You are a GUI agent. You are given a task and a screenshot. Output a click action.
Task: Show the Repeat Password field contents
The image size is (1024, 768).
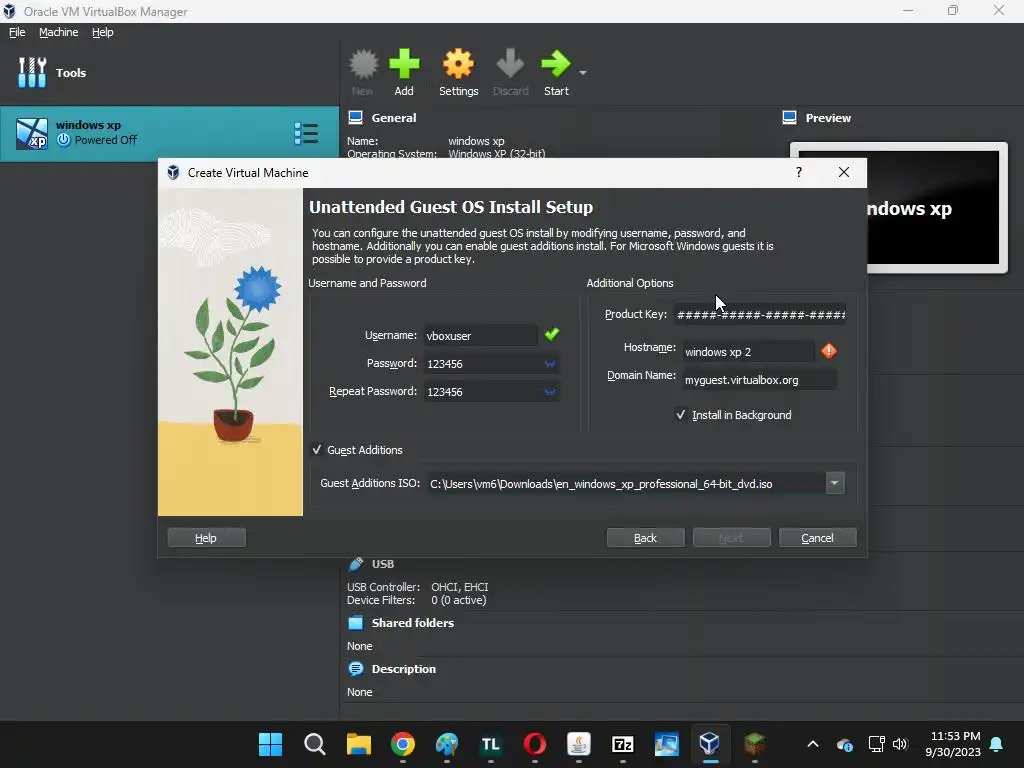click(x=550, y=392)
